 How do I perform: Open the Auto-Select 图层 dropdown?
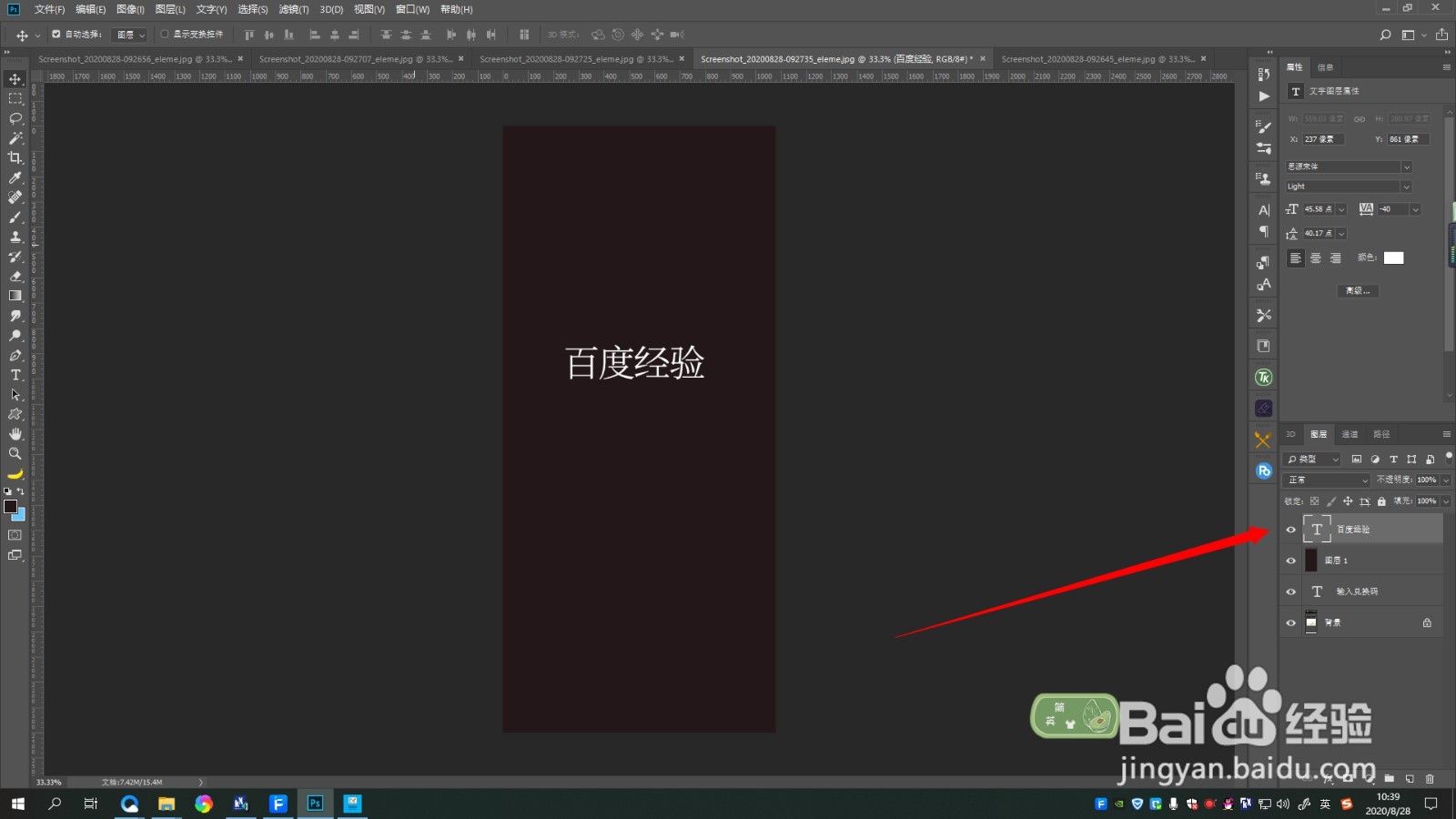point(129,35)
